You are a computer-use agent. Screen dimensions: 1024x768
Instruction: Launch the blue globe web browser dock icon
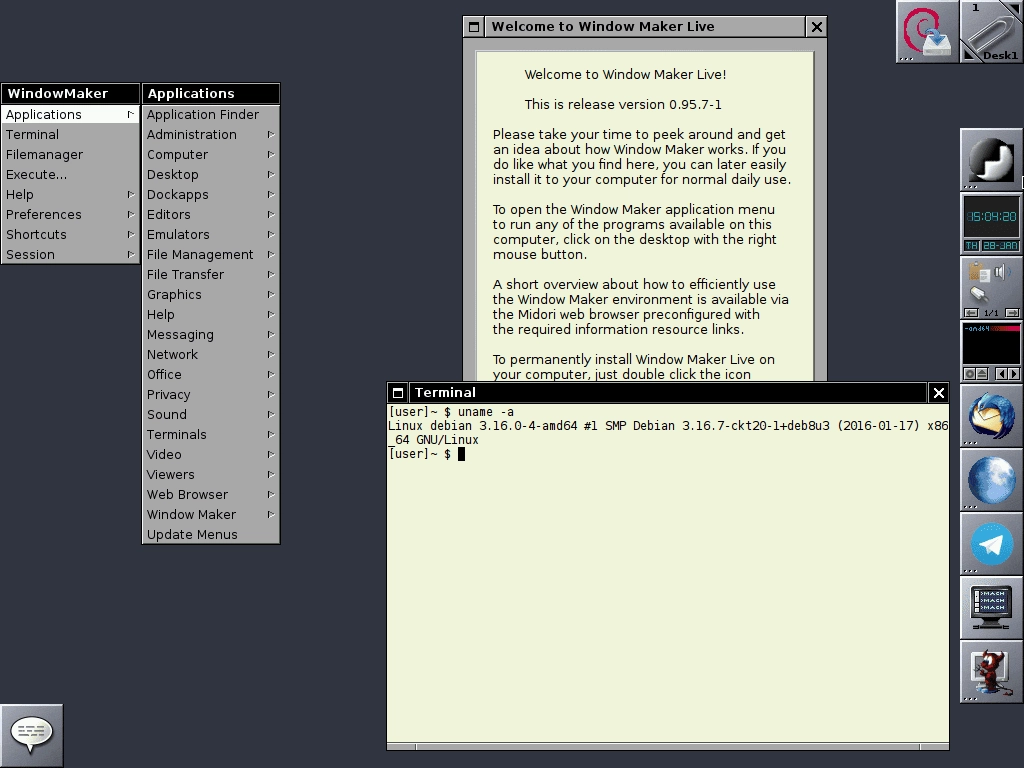[x=991, y=479]
